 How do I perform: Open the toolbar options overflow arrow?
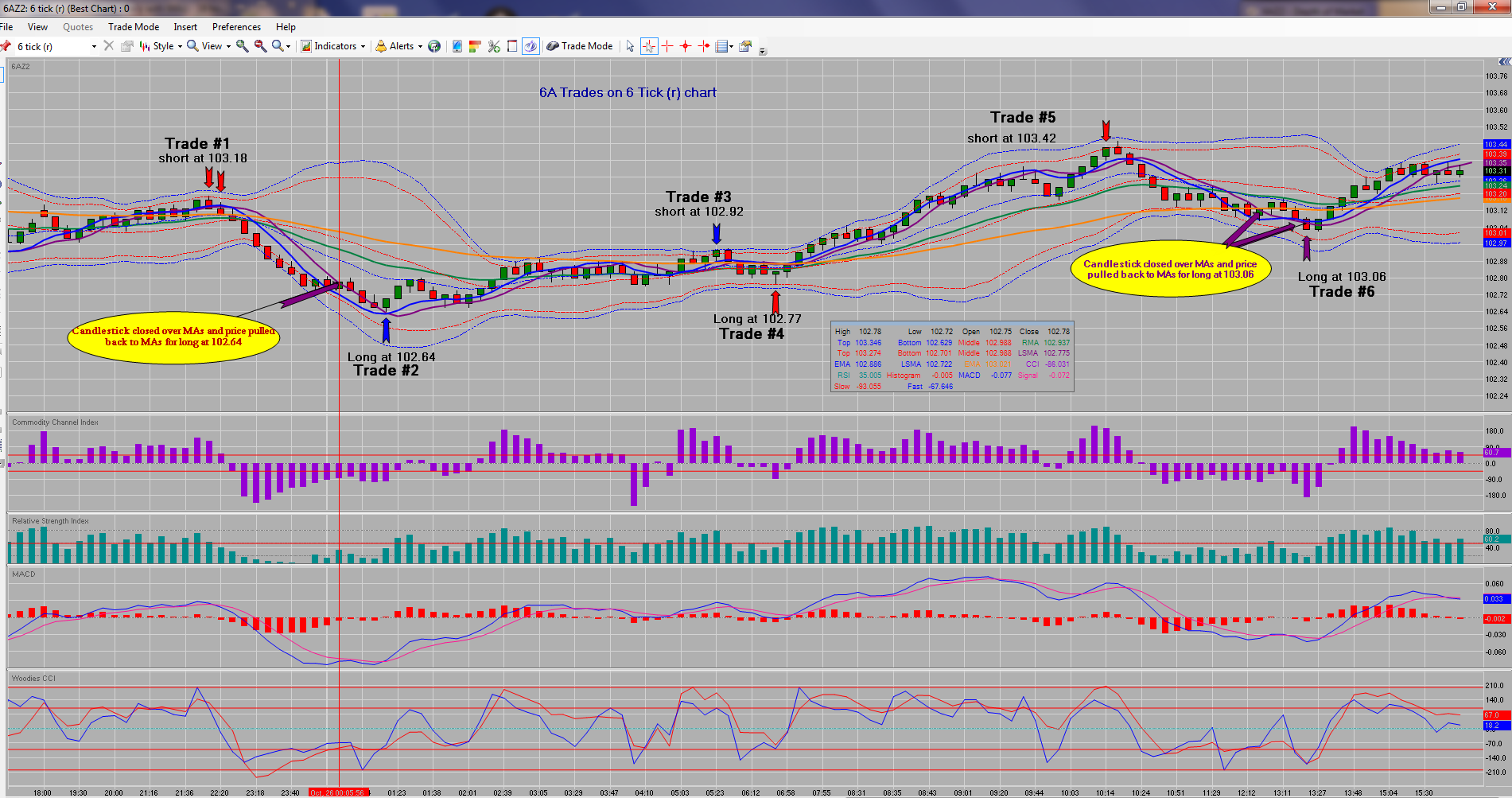point(763,51)
